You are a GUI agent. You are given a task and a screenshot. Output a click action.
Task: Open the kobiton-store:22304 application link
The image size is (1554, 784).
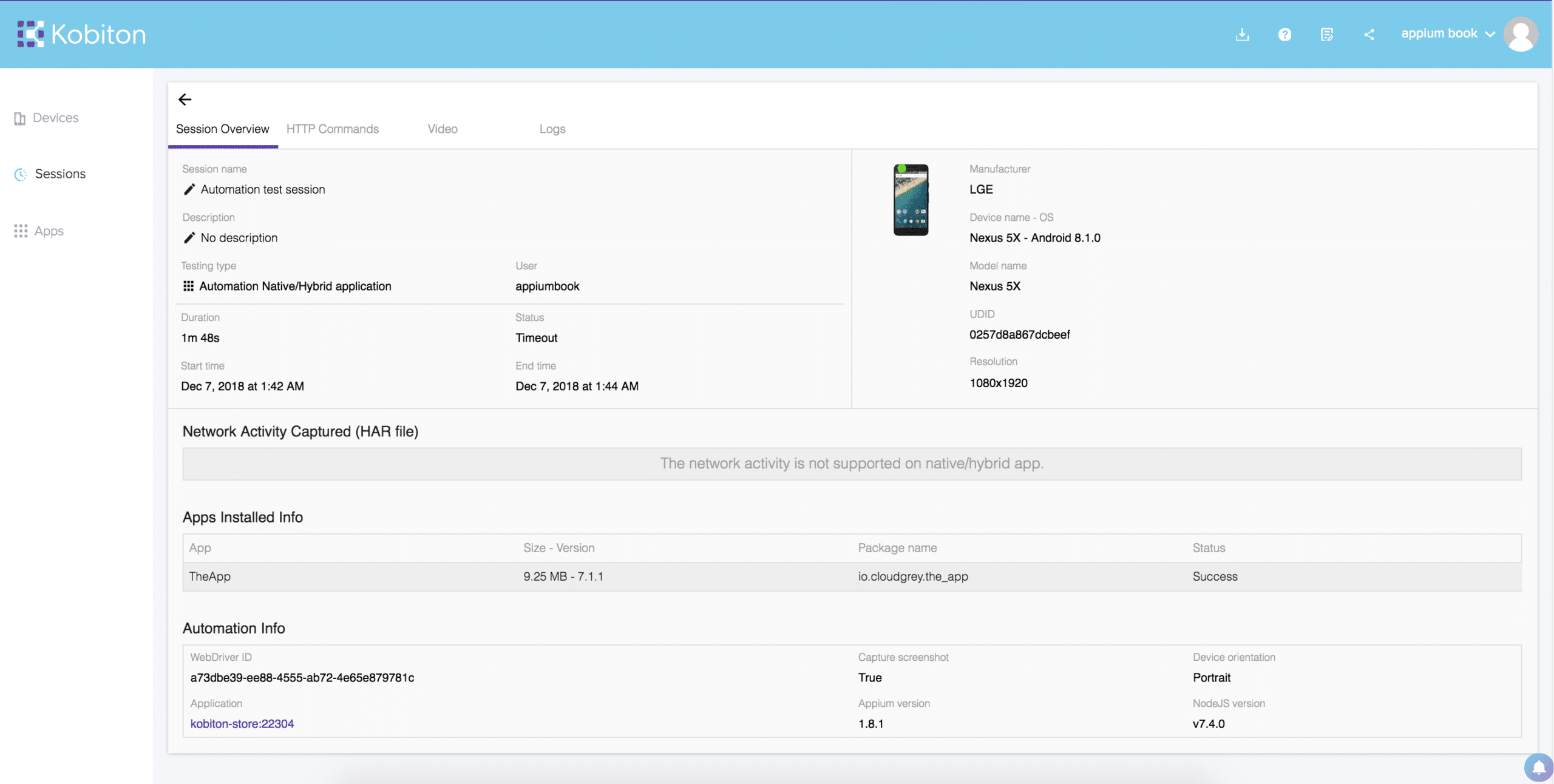pyautogui.click(x=242, y=724)
